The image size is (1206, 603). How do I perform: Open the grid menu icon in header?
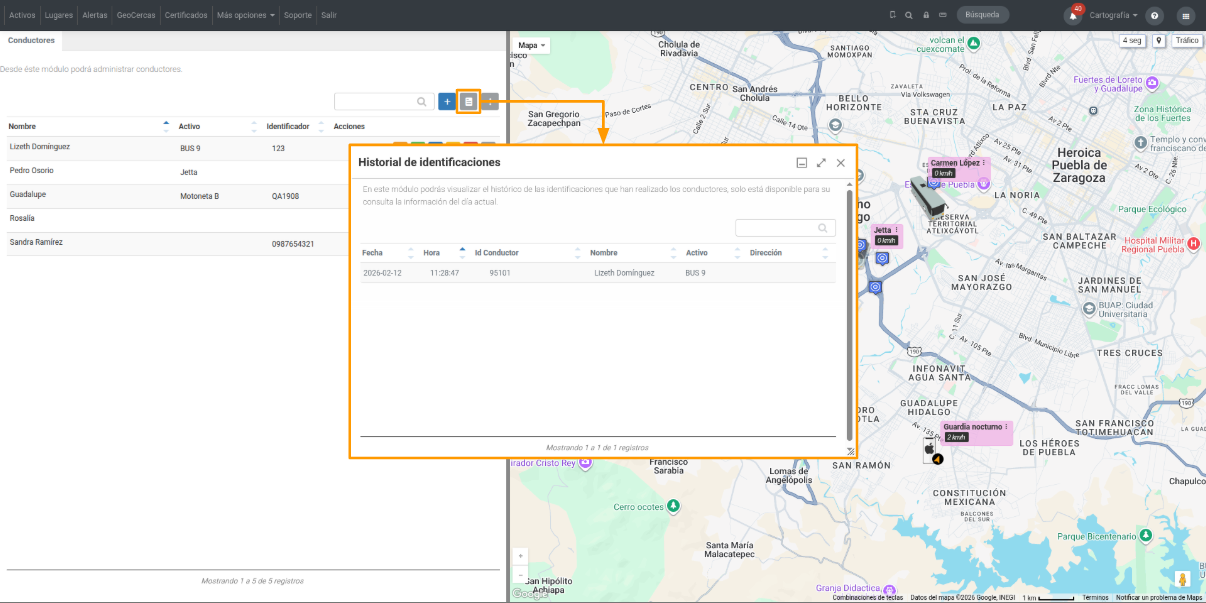pos(1186,16)
